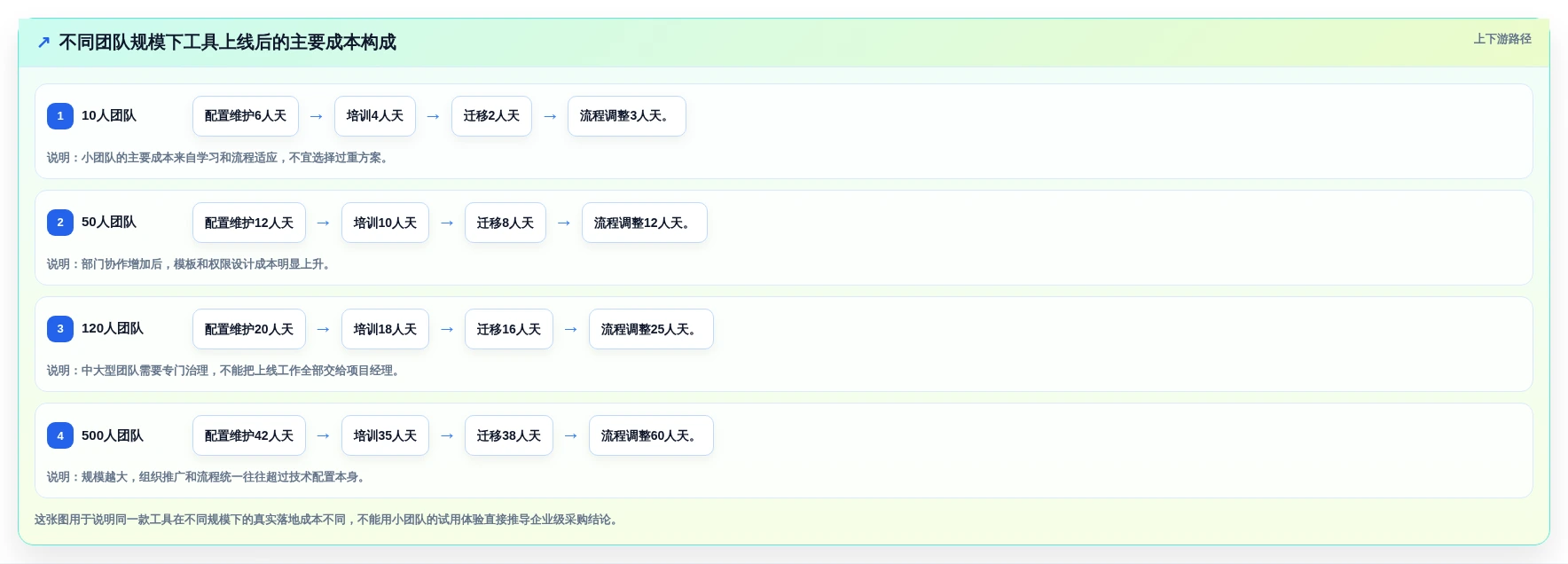Click the arrow after 培训18人天
Screen dimensions: 1568x564
click(x=447, y=329)
